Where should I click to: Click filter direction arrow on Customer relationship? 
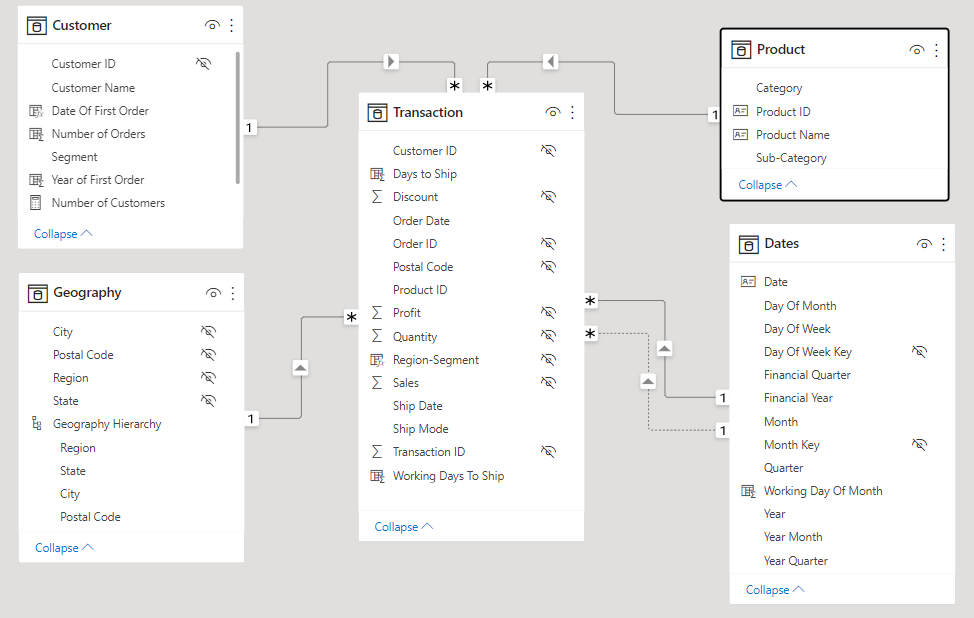(391, 62)
